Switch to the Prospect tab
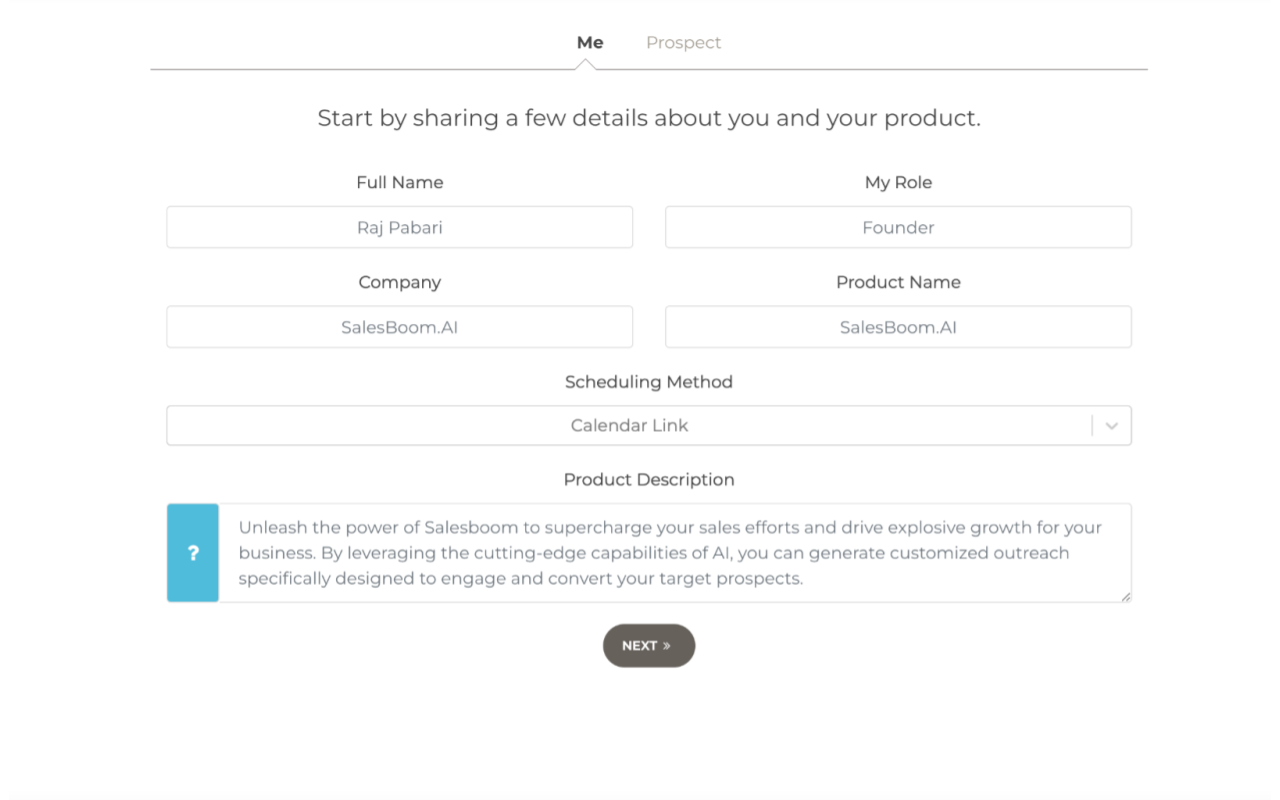 (x=683, y=42)
